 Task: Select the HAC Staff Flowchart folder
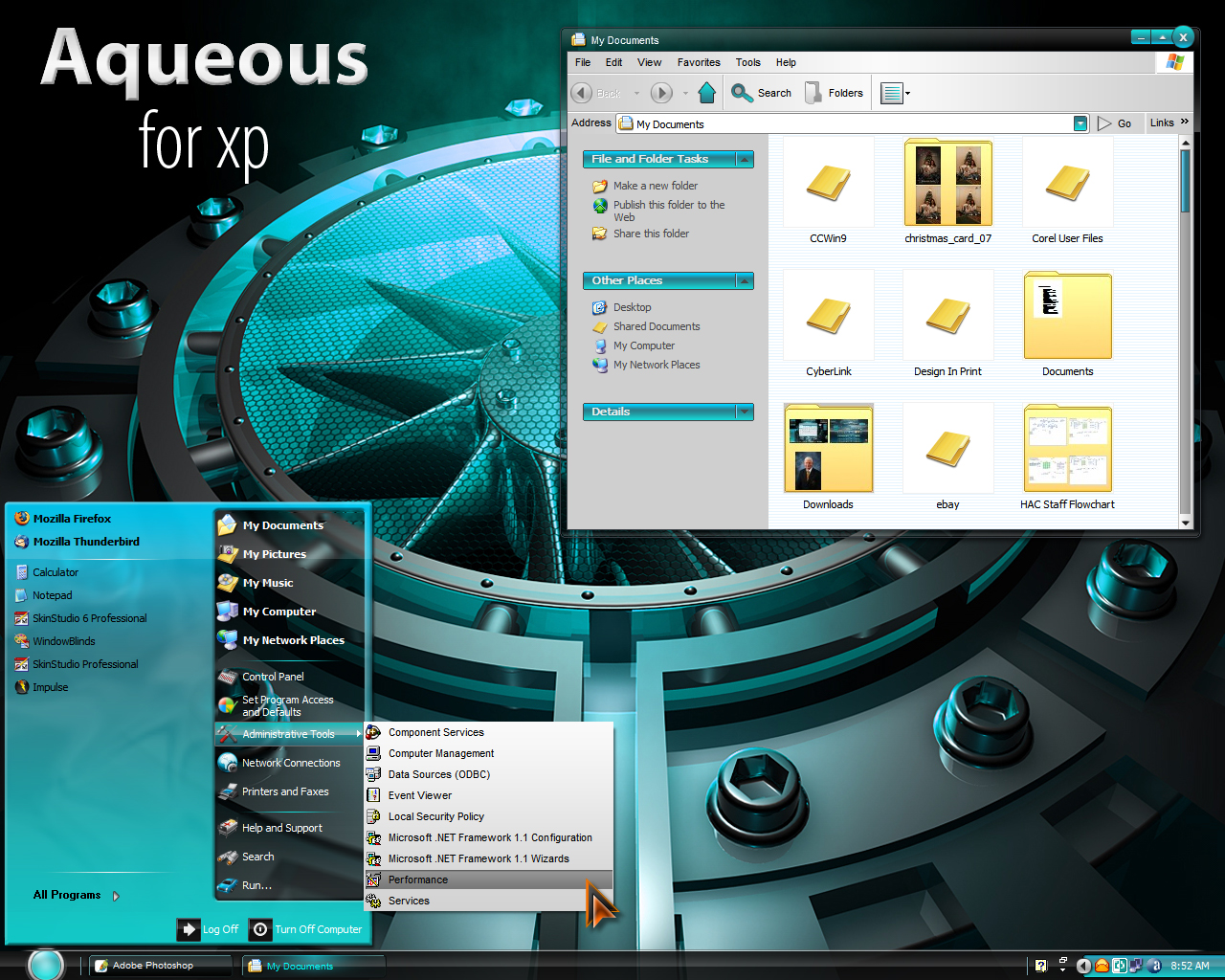[1067, 448]
